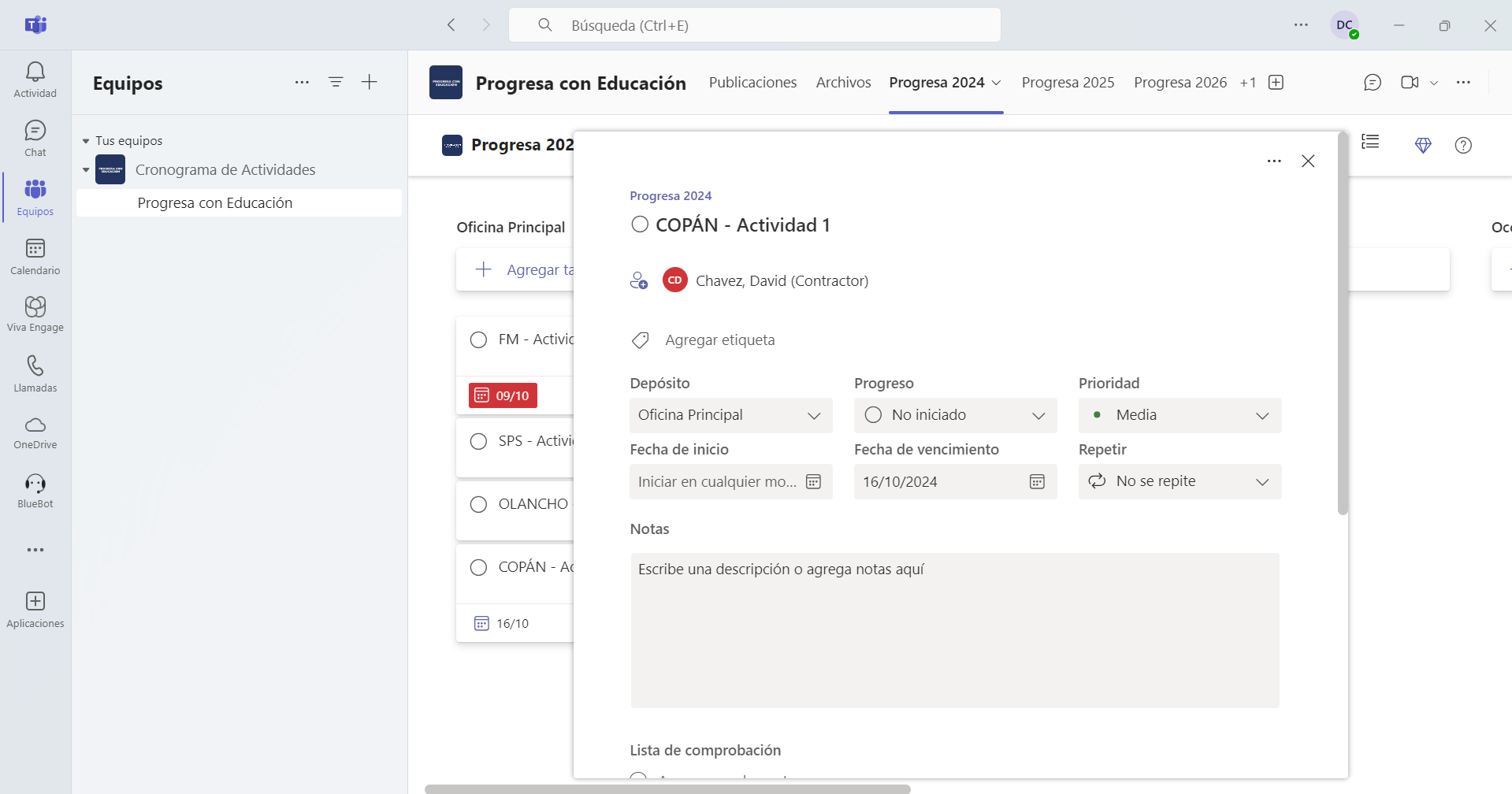Screen dimensions: 1512x794
Task: Open the Calendario app
Action: [x=35, y=257]
